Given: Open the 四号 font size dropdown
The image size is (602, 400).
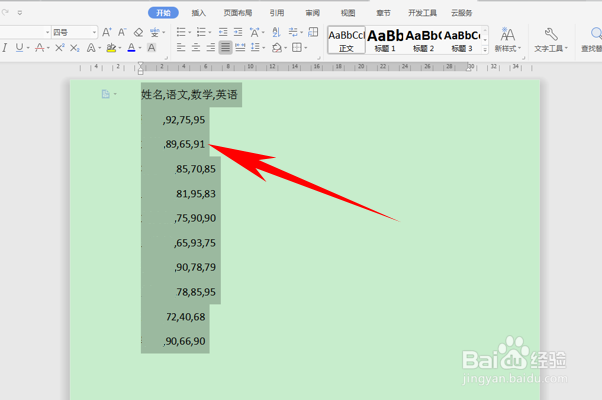Looking at the screenshot, I should (x=94, y=33).
